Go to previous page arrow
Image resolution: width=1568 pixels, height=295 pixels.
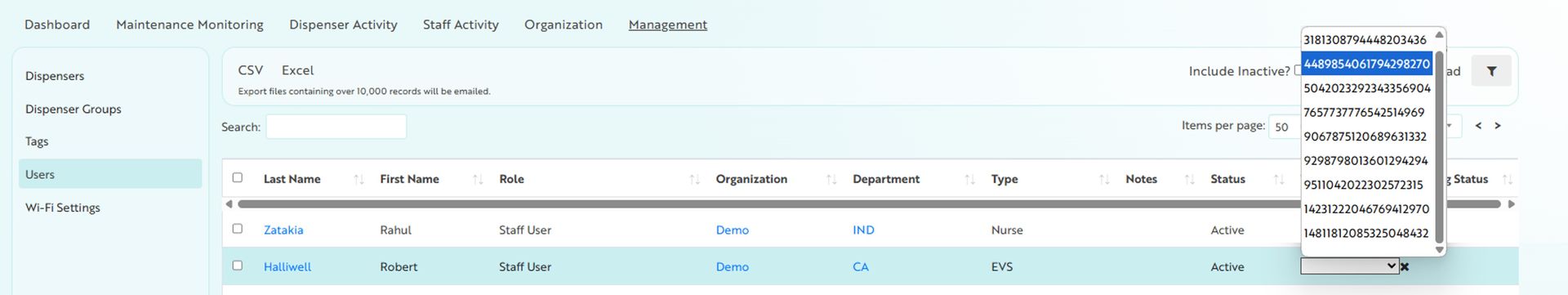coord(1478,126)
